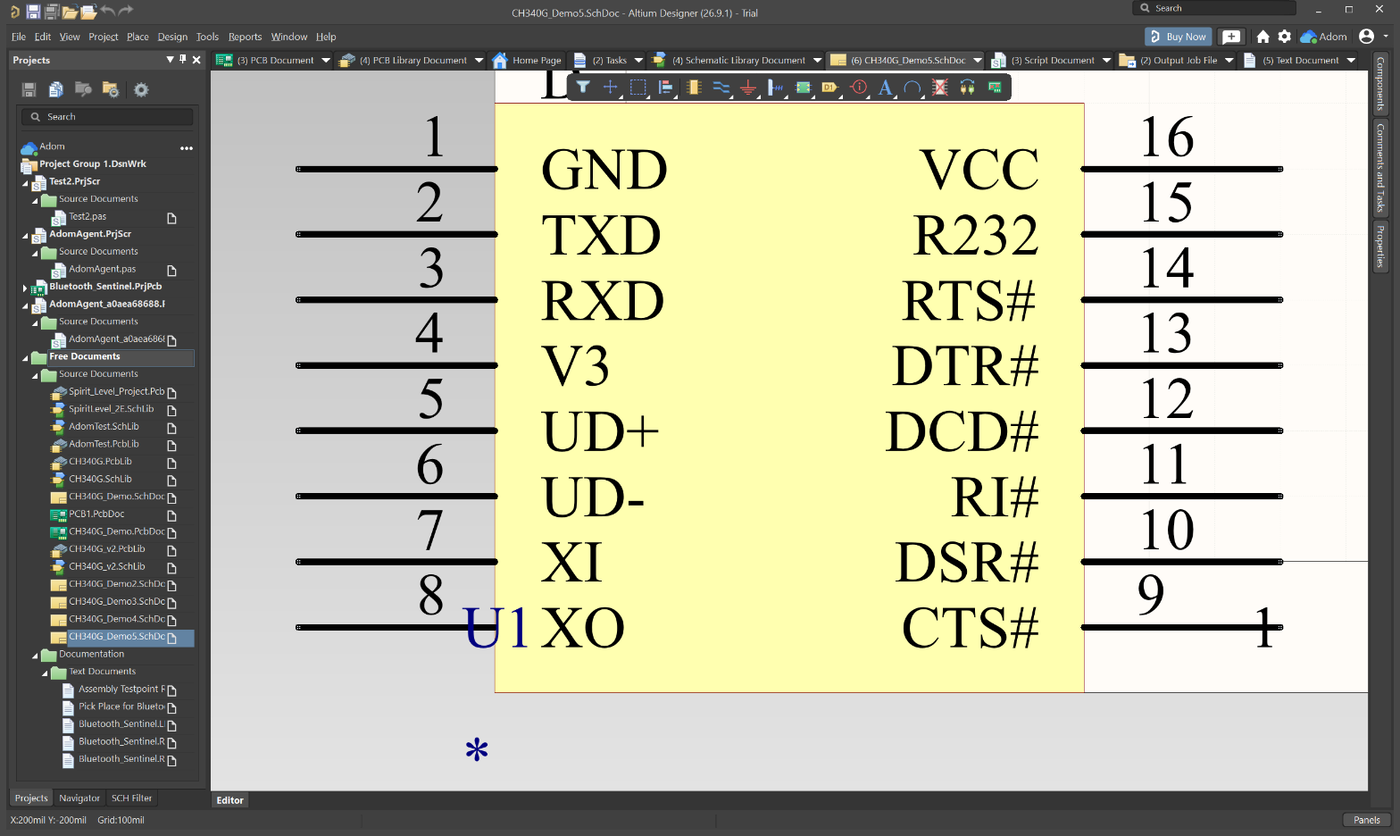Switch to the SCH Filter tab

click(131, 798)
